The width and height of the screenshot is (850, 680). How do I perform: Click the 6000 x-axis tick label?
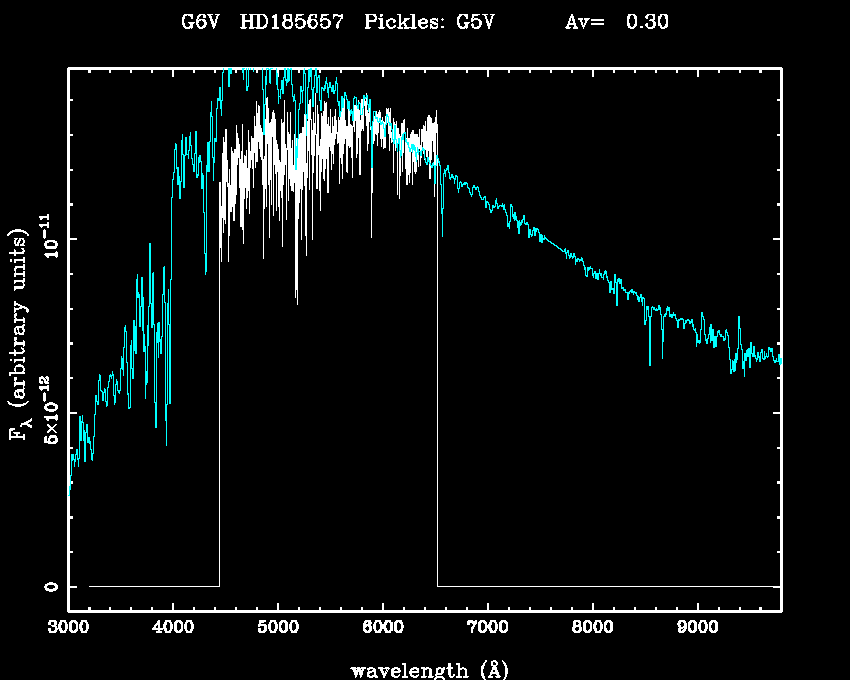[383, 629]
